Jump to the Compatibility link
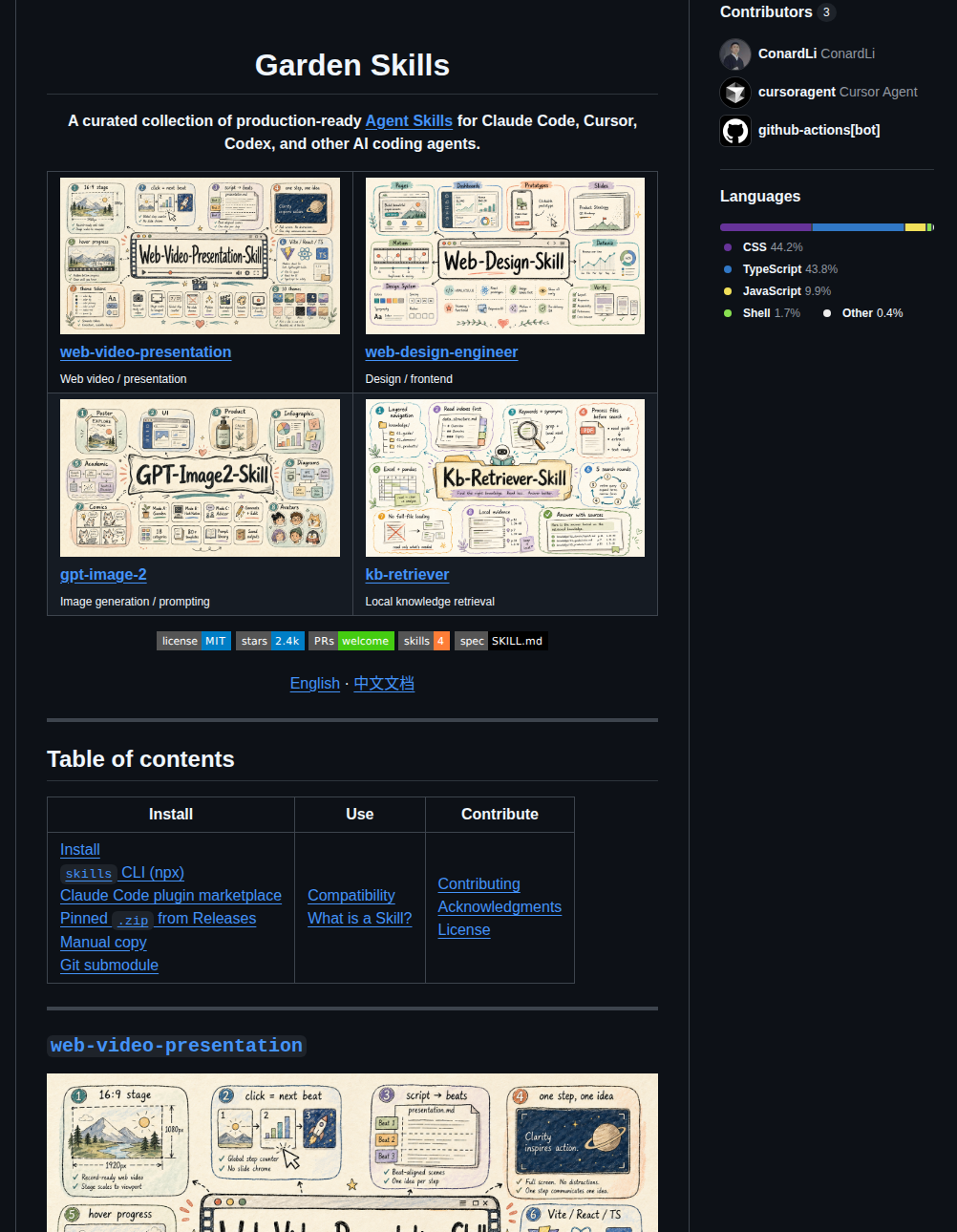 tap(351, 896)
